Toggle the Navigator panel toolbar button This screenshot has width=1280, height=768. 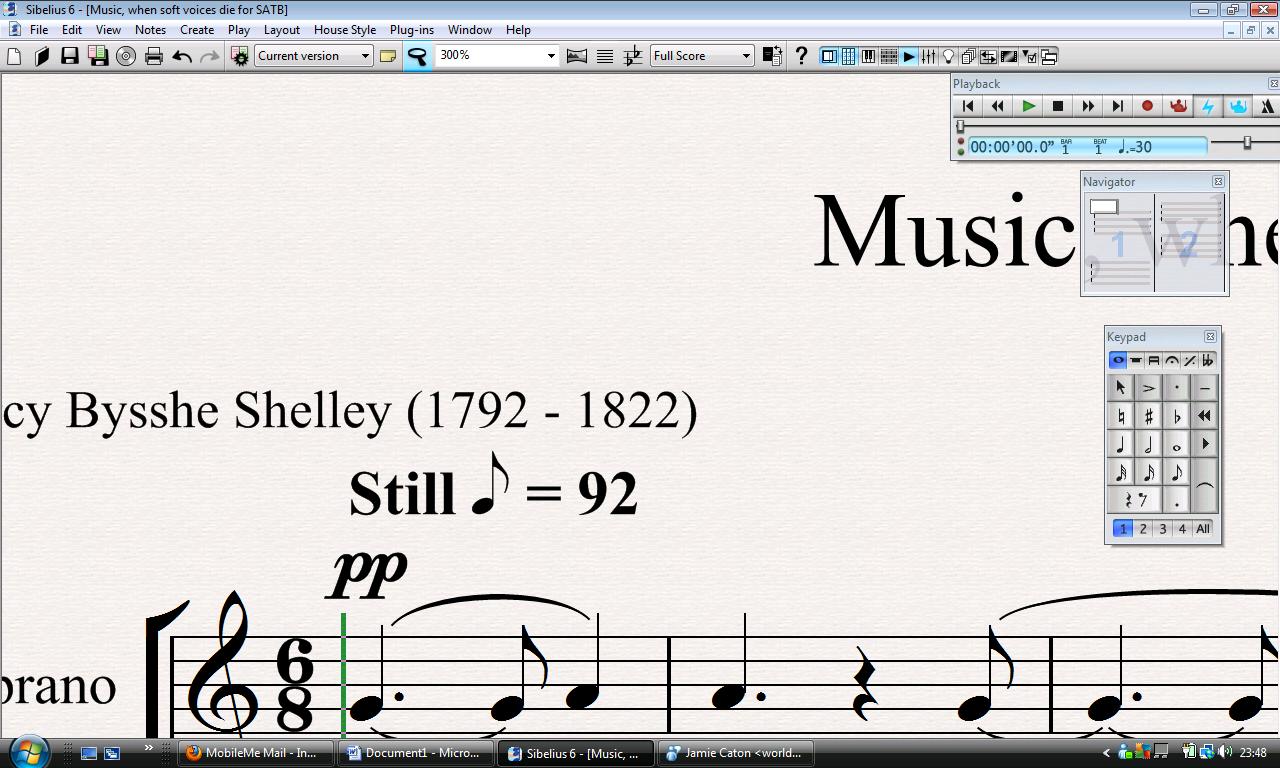pyautogui.click(x=829, y=56)
